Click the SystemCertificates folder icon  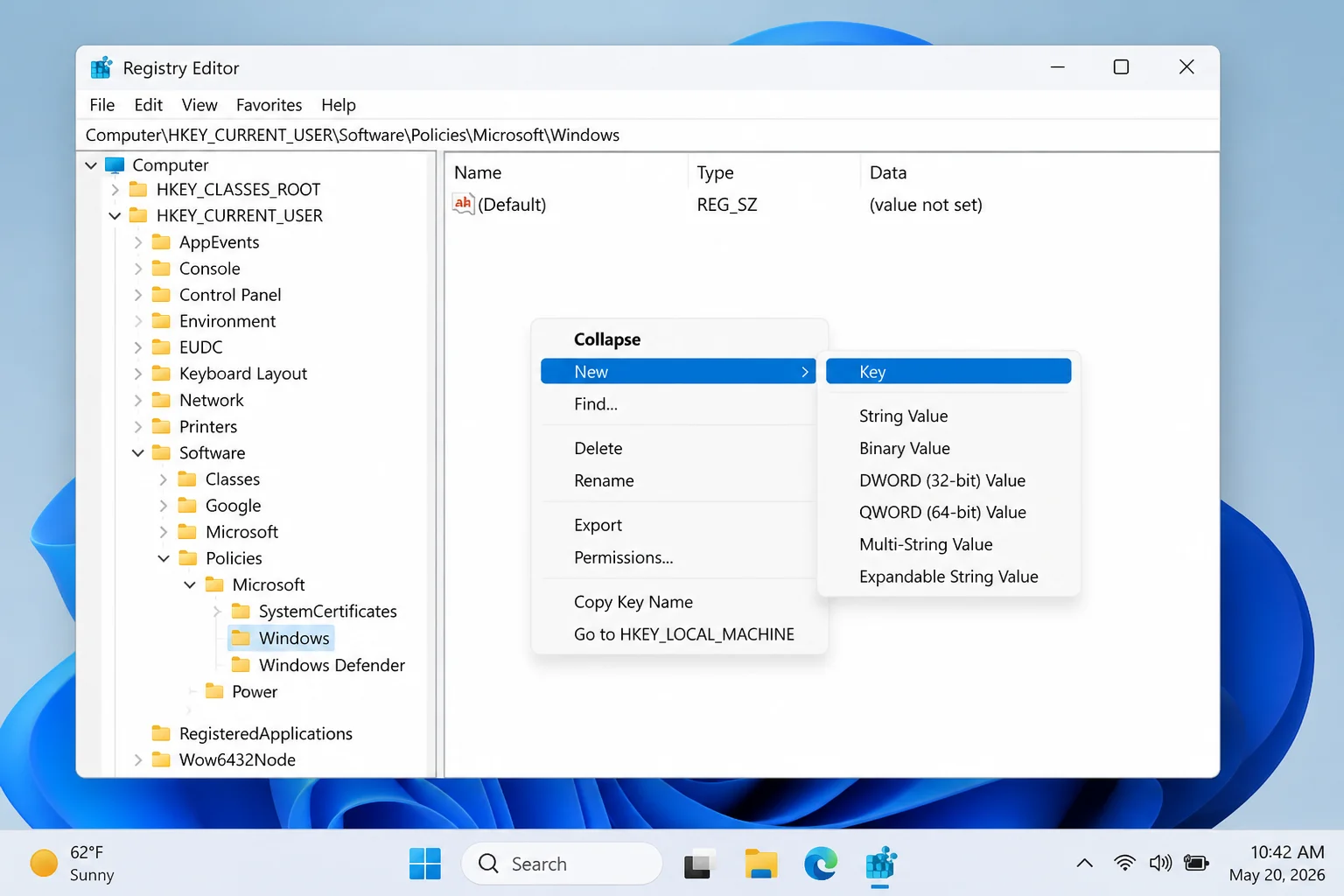coord(241,611)
